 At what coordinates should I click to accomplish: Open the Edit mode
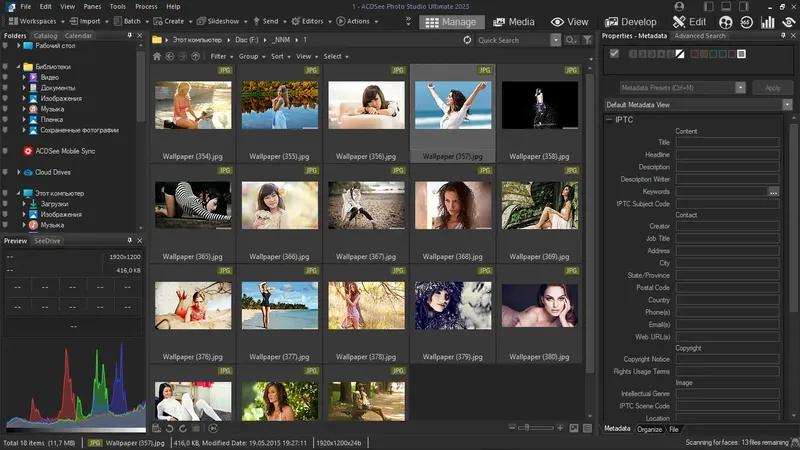click(x=690, y=21)
